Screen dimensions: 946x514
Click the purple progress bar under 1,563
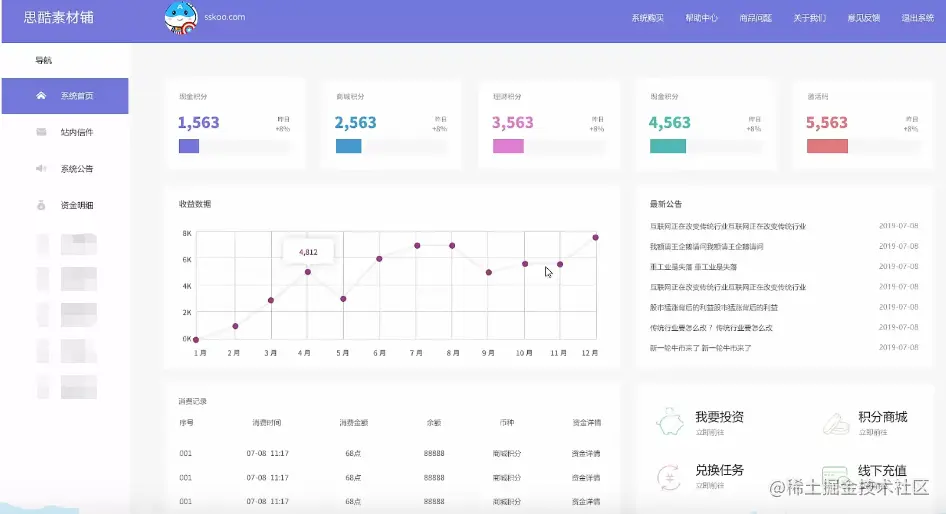pyautogui.click(x=189, y=146)
